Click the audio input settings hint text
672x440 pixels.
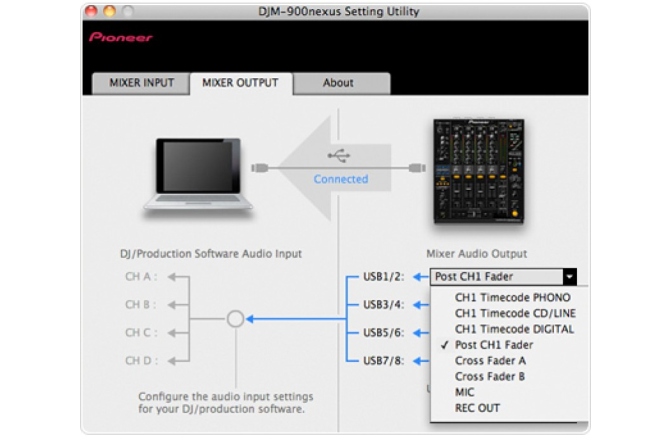pos(226,403)
